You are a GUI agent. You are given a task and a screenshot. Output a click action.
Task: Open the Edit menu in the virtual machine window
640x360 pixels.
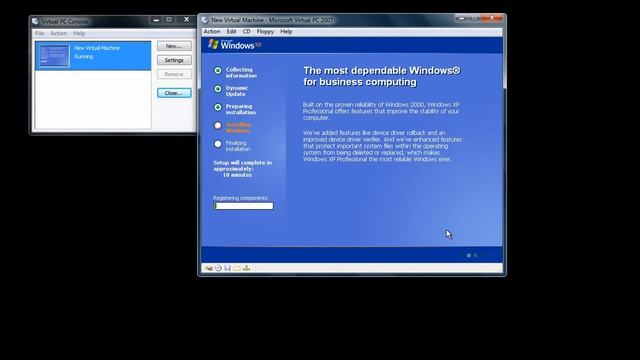[231, 31]
